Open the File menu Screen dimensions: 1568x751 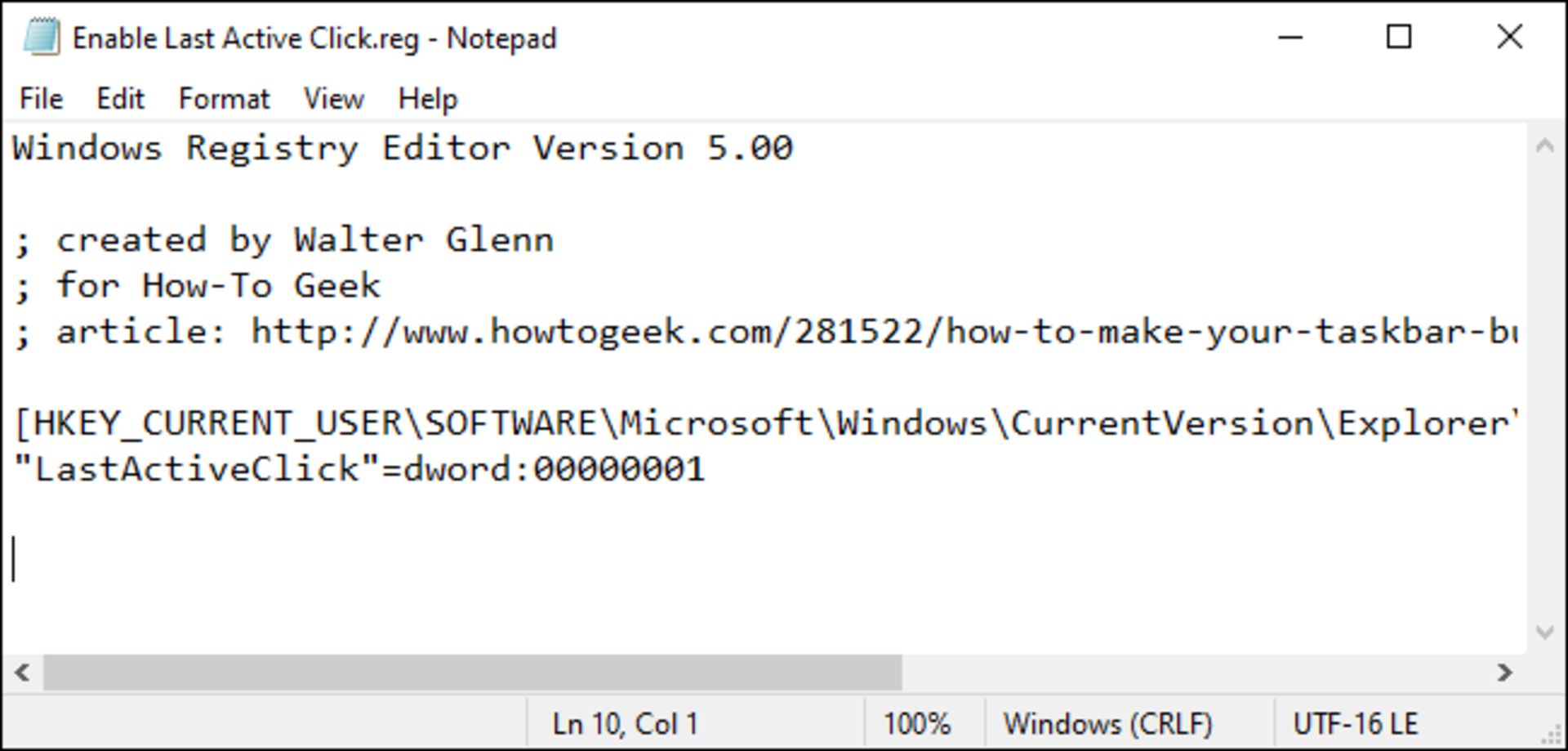coord(41,99)
